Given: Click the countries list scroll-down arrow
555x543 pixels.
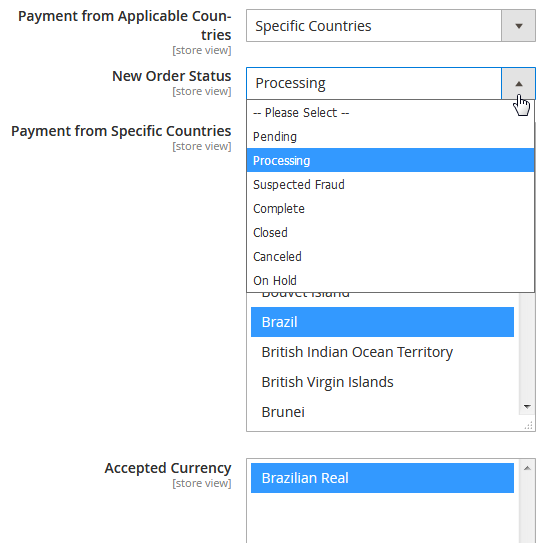Looking at the screenshot, I should (x=527, y=407).
